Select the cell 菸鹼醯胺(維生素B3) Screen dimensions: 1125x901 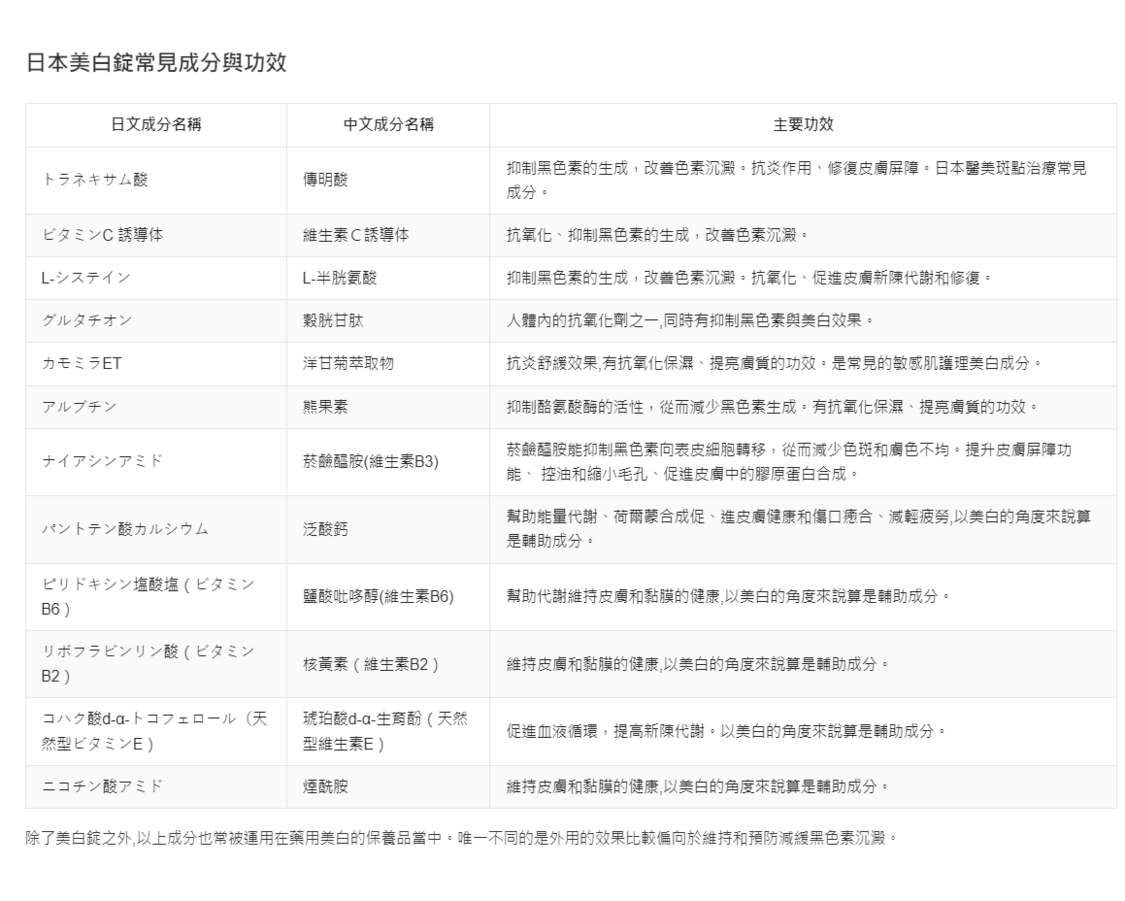pyautogui.click(x=388, y=462)
